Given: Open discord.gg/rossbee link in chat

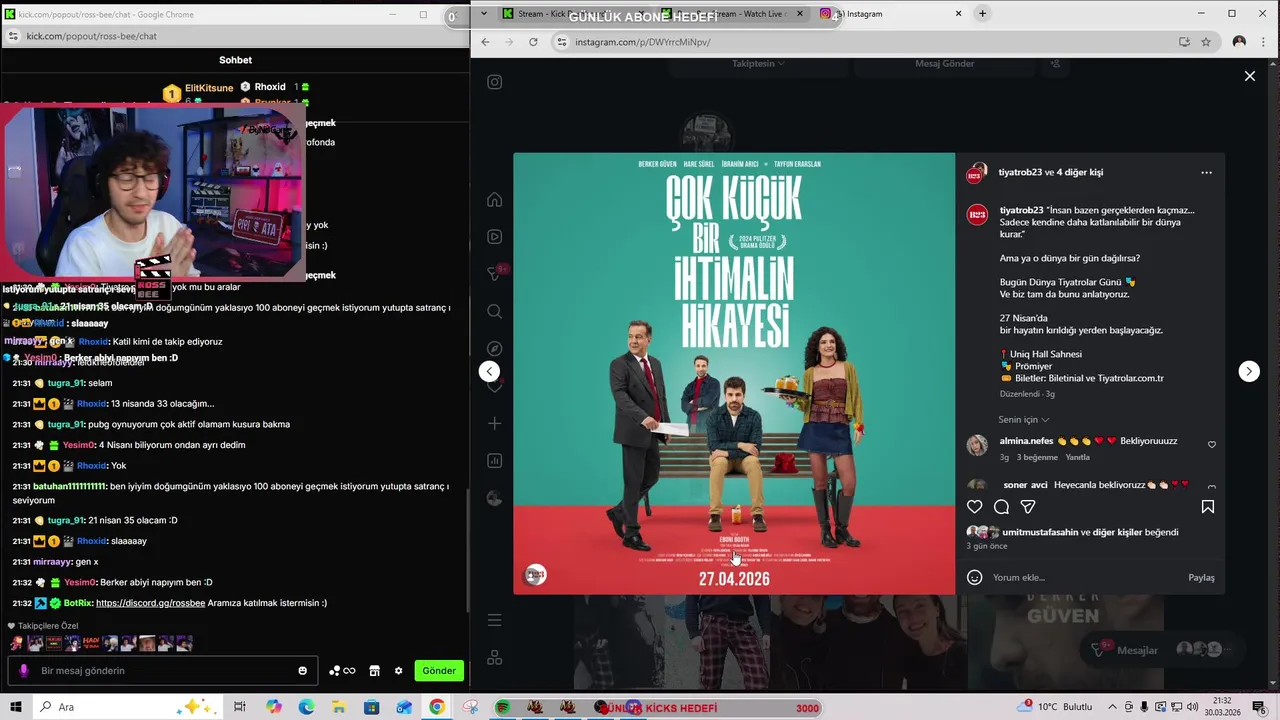Looking at the screenshot, I should [150, 603].
